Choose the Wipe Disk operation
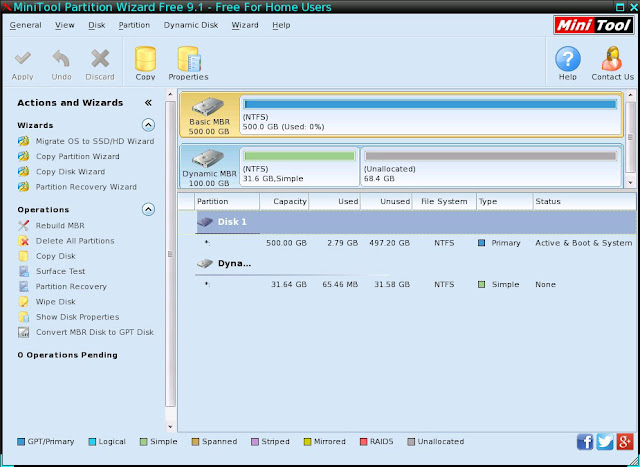 pyautogui.click(x=56, y=302)
